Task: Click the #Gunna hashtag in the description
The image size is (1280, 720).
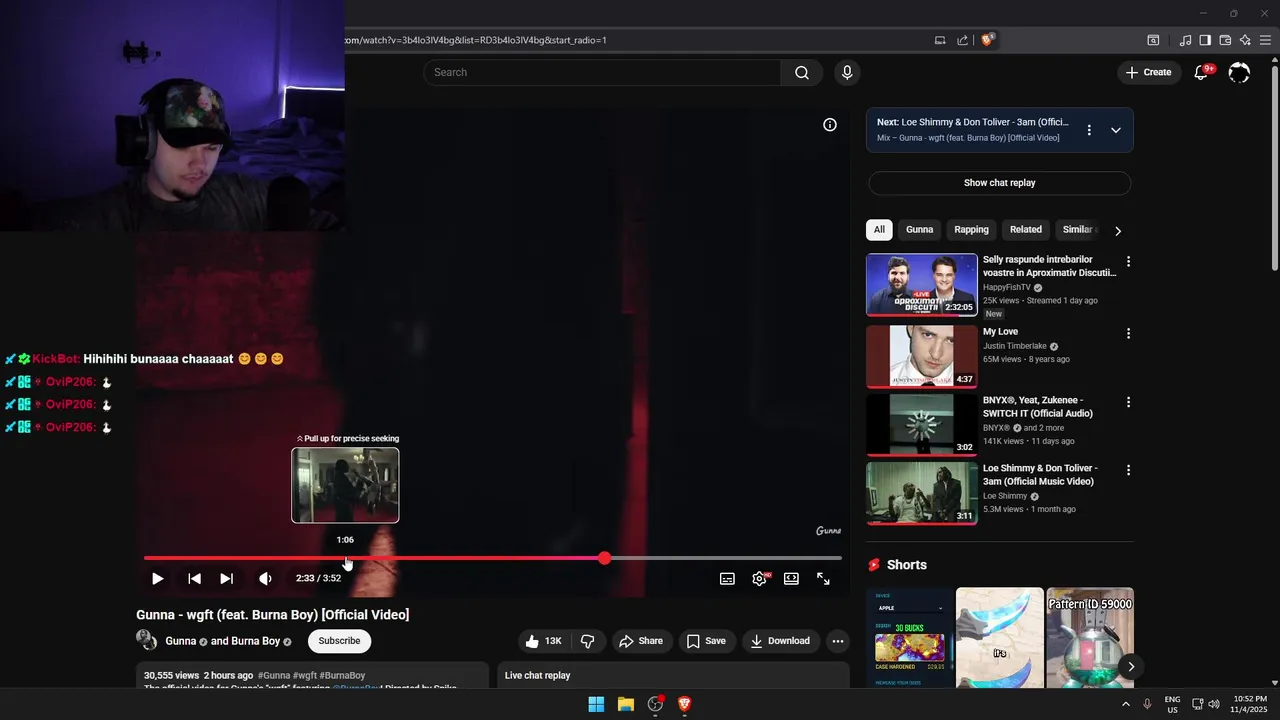Action: click(274, 676)
